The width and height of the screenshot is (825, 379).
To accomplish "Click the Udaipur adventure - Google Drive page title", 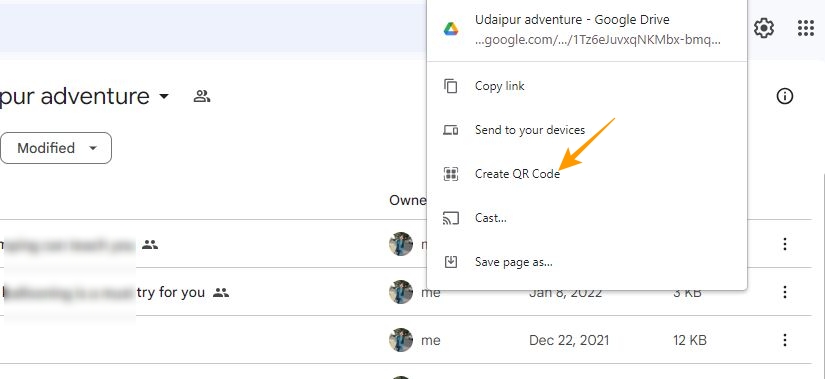I will [572, 20].
